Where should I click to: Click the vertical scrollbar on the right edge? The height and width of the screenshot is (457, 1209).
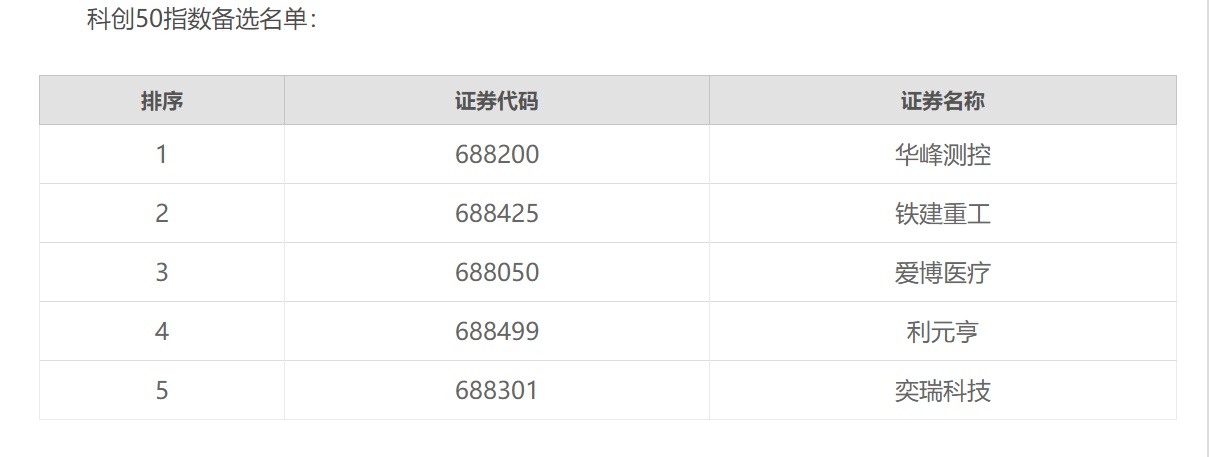click(1203, 228)
